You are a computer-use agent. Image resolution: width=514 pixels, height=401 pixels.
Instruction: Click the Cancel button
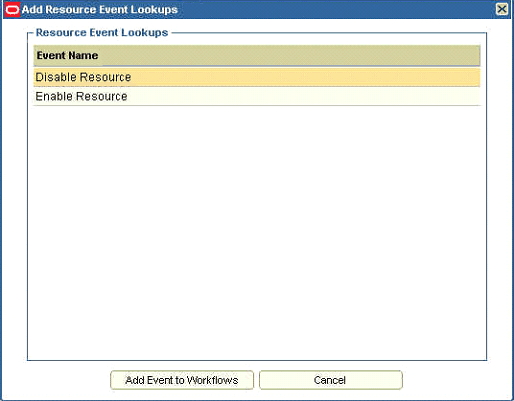pyautogui.click(x=331, y=380)
